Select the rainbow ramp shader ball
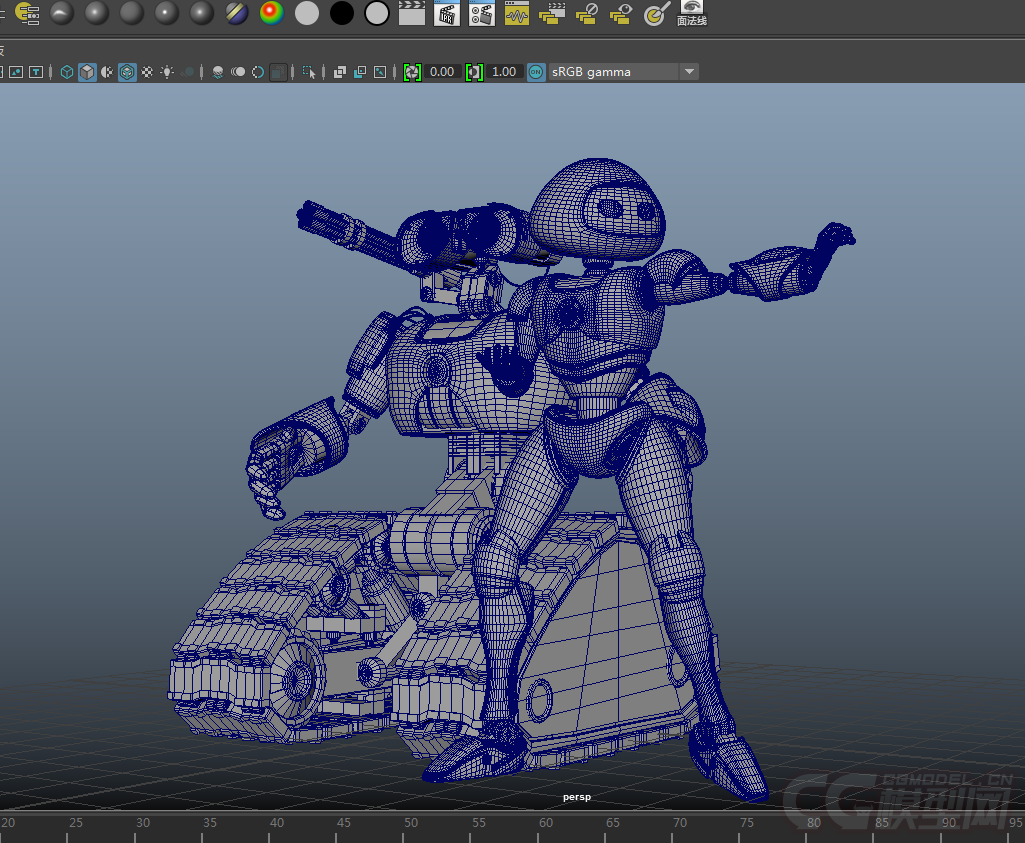Image resolution: width=1025 pixels, height=843 pixels. [271, 13]
